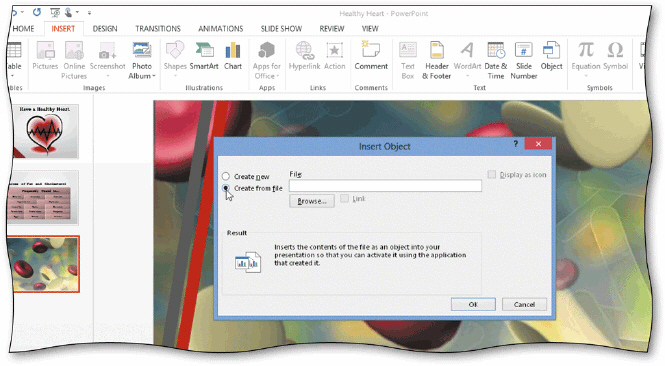Image resolution: width=665 pixels, height=366 pixels.
Task: Click Start From Beginning quick access icon
Action: (x=55, y=12)
